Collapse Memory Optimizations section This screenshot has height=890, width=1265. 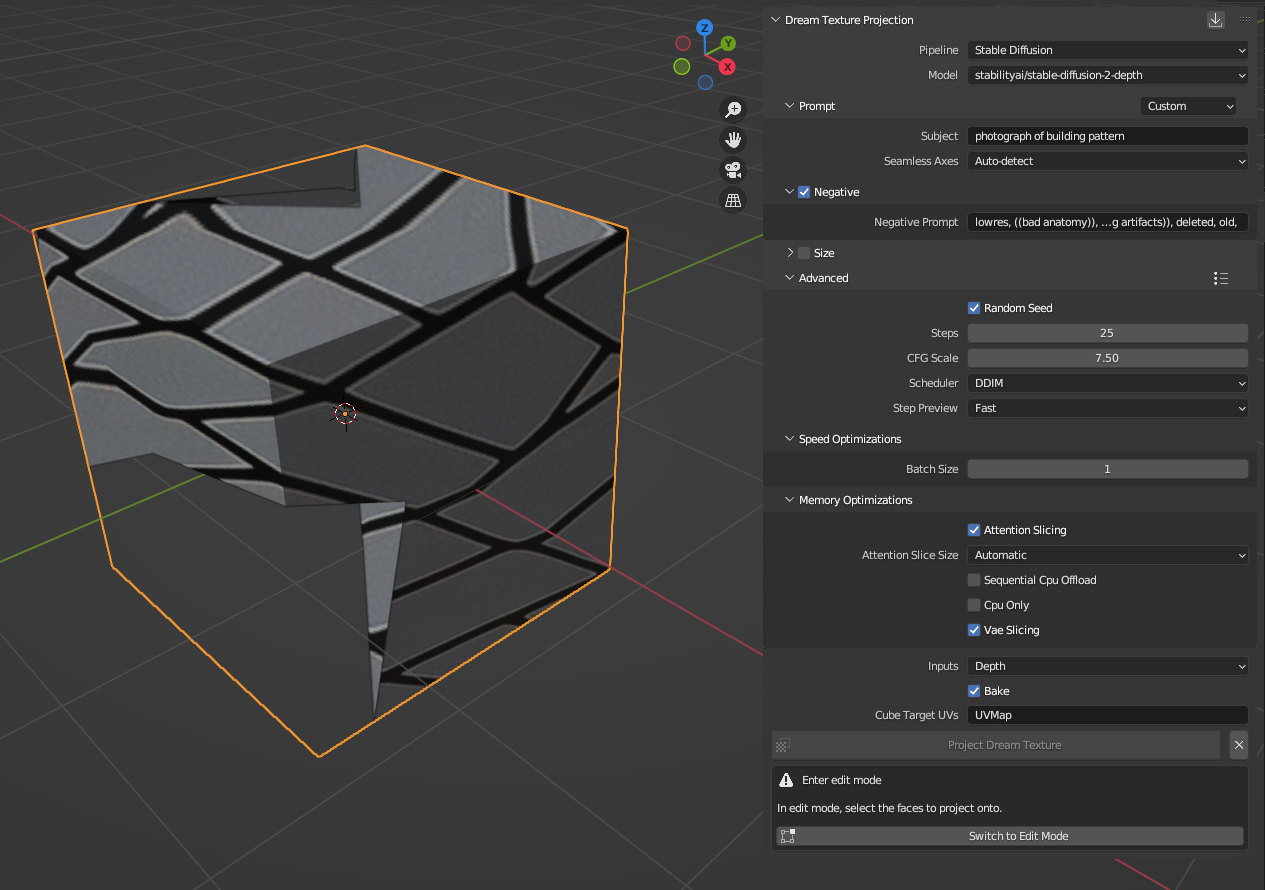coord(790,500)
